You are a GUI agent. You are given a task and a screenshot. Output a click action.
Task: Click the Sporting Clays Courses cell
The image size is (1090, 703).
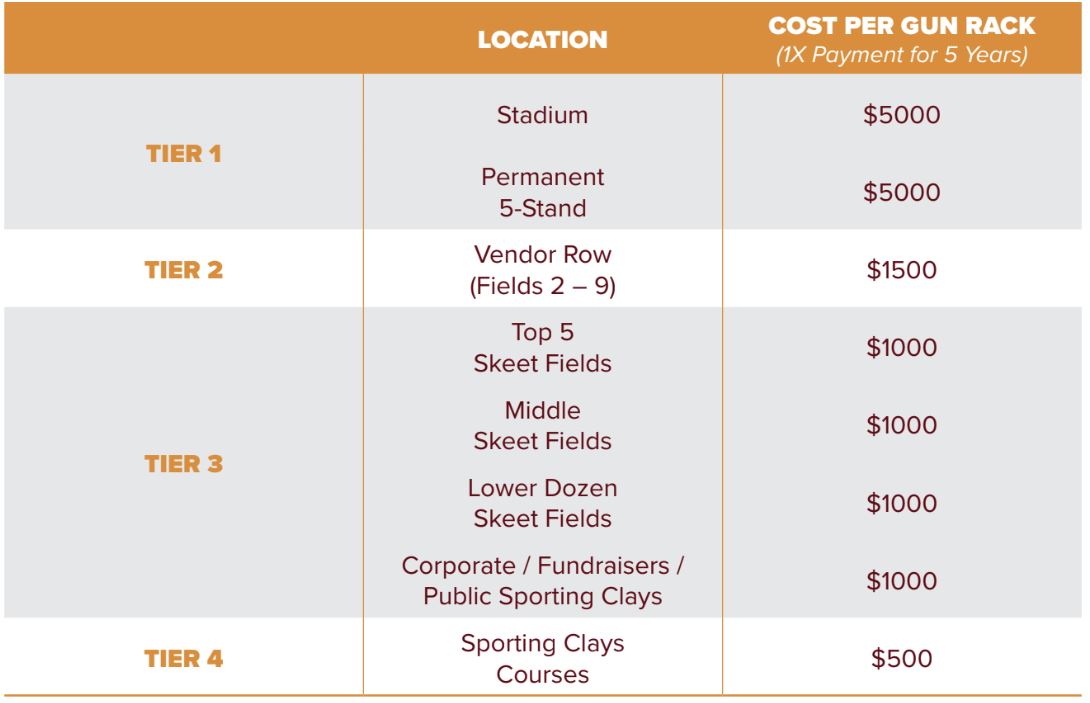click(542, 659)
